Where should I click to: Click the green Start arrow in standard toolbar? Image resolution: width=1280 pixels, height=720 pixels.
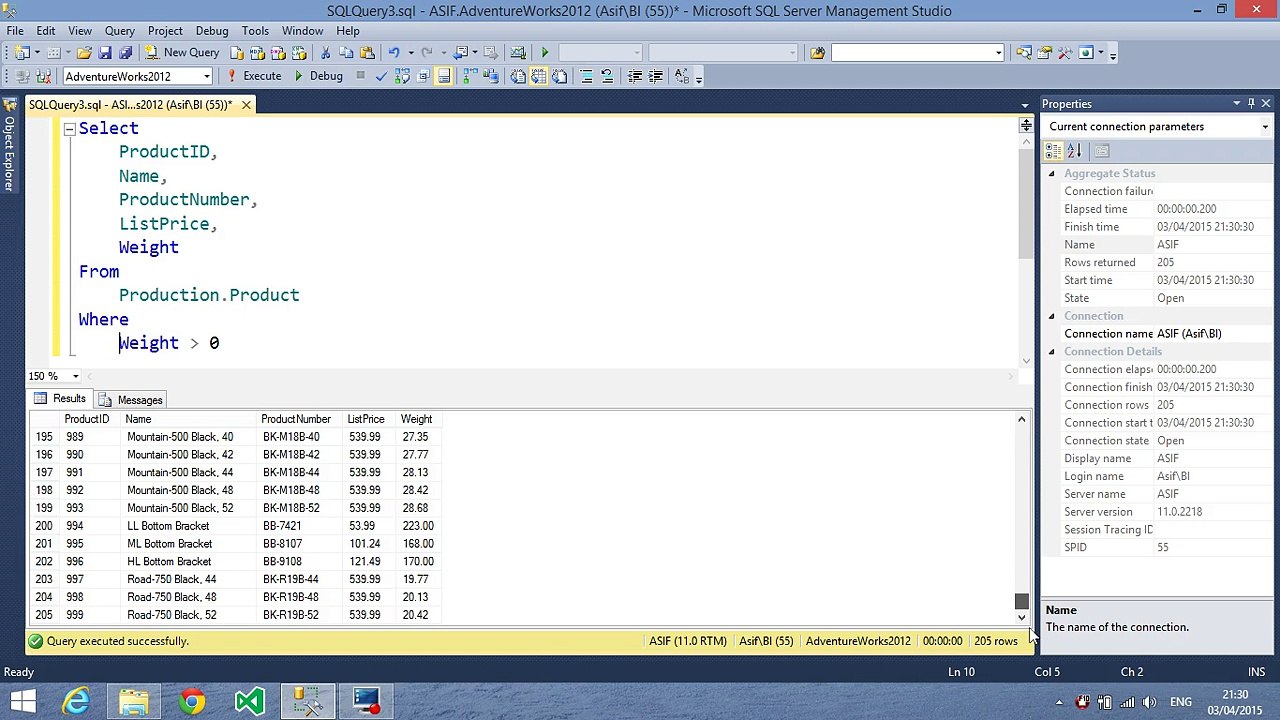(x=544, y=52)
